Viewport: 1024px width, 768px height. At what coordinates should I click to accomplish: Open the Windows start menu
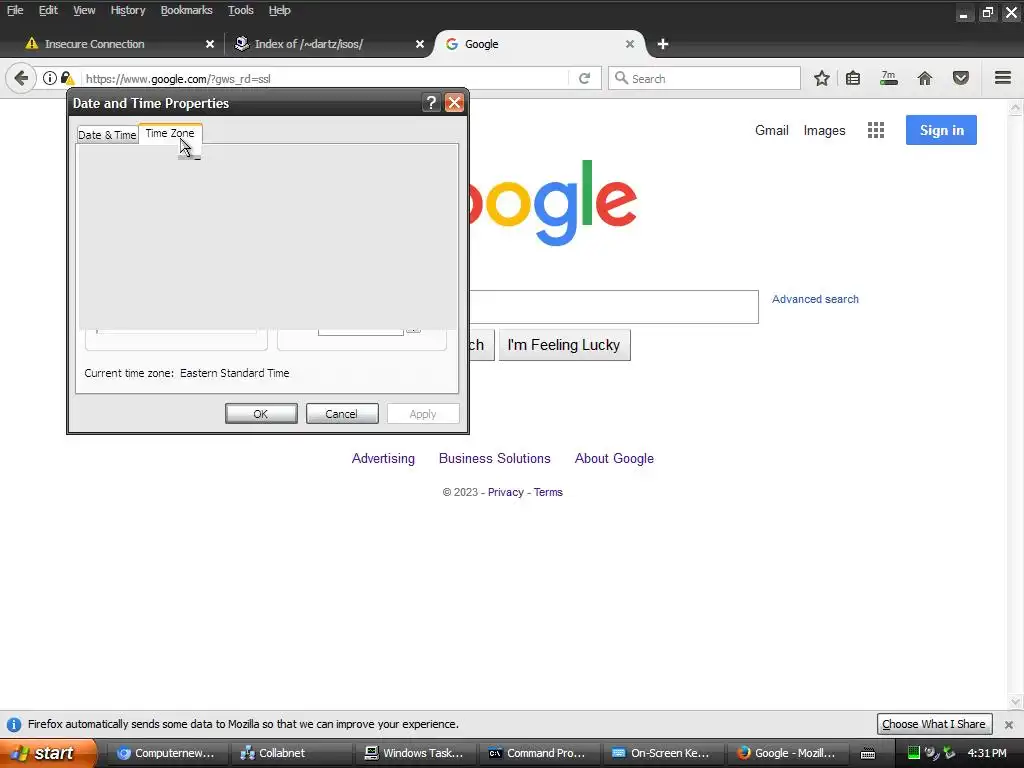pos(48,753)
